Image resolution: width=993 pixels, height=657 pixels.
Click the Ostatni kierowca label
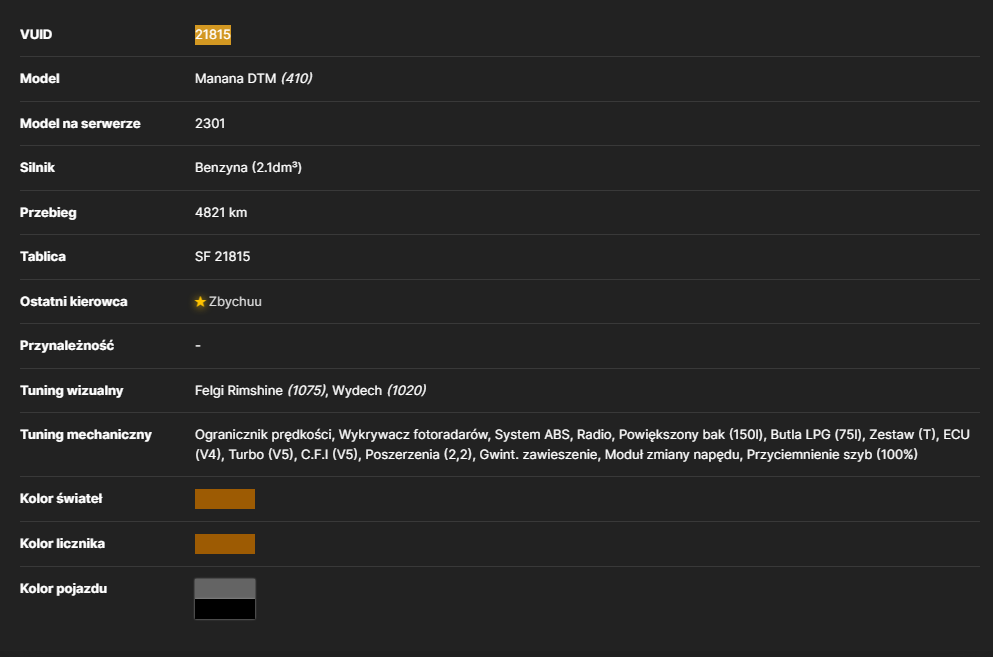73,302
